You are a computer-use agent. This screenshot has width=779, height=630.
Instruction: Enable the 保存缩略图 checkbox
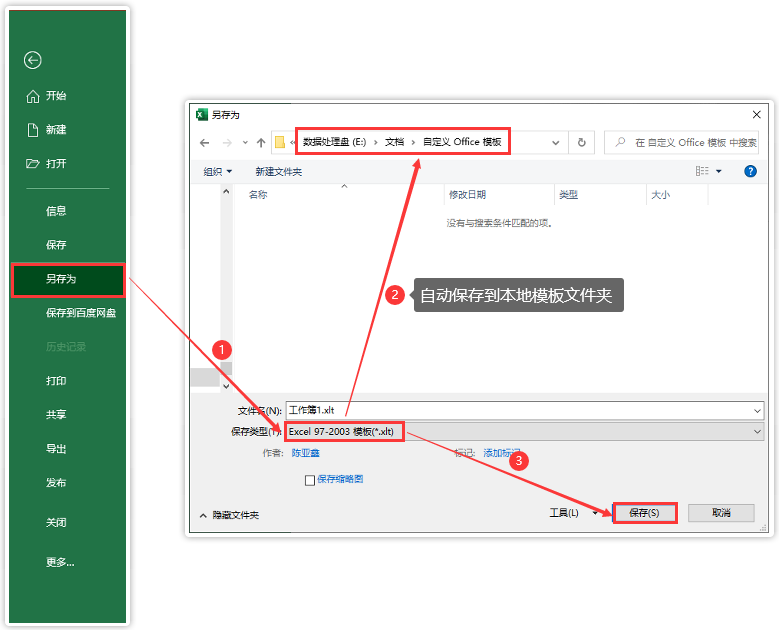pyautogui.click(x=310, y=480)
